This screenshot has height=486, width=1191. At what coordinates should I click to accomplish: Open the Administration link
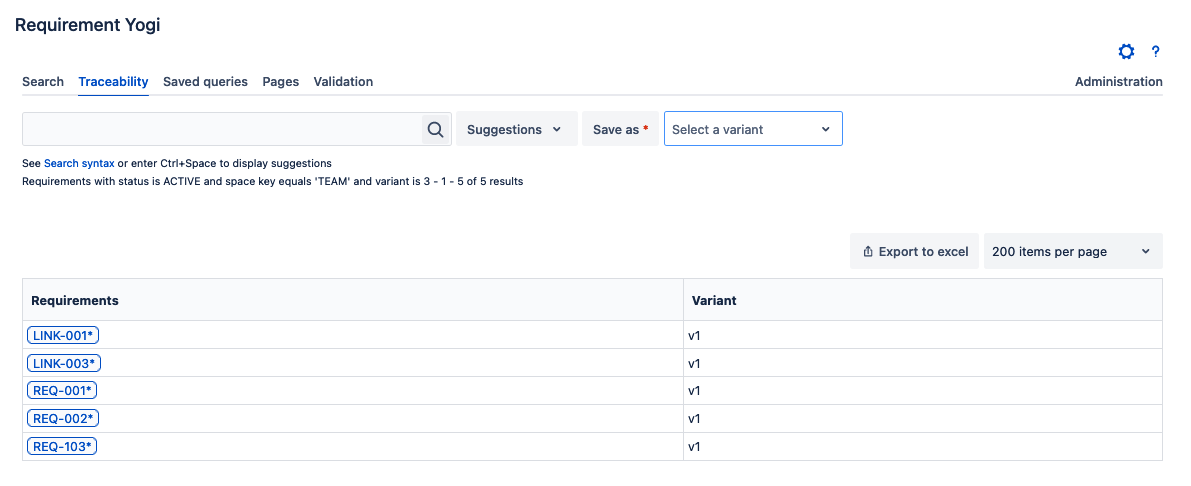click(x=1118, y=82)
